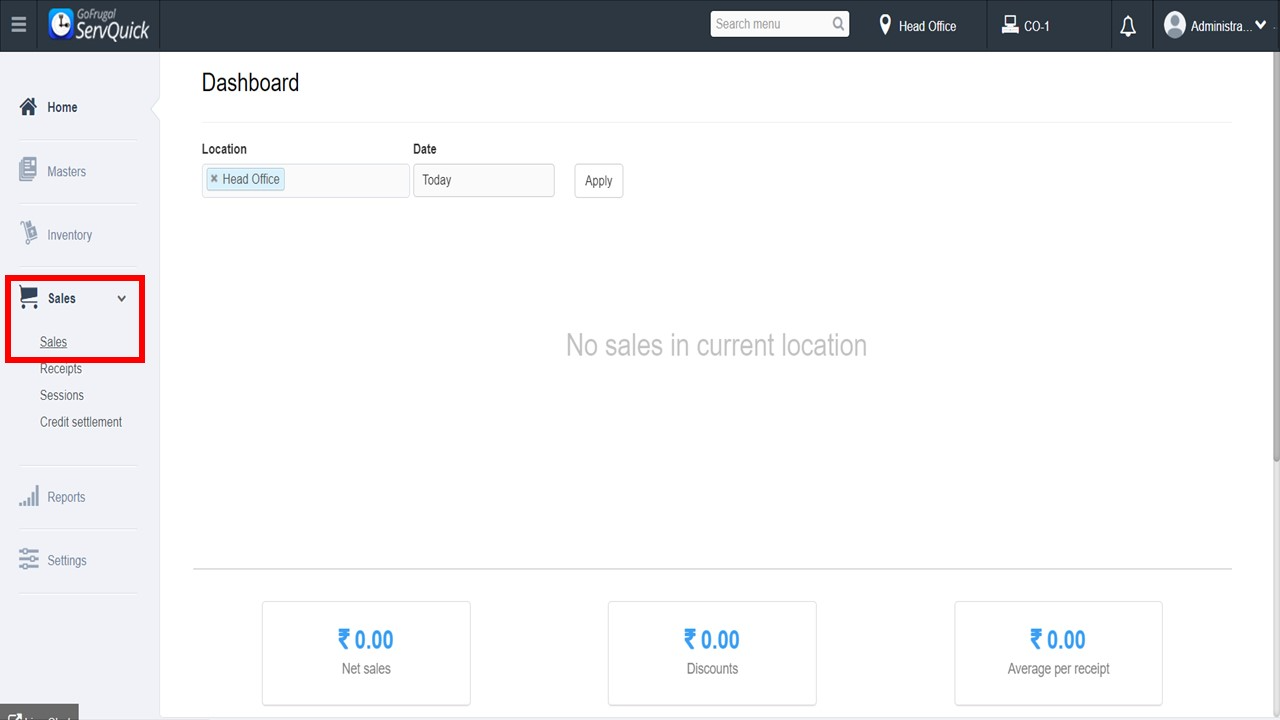Remove the Head Office location tag
Viewport: 1280px width, 720px height.
pos(214,179)
